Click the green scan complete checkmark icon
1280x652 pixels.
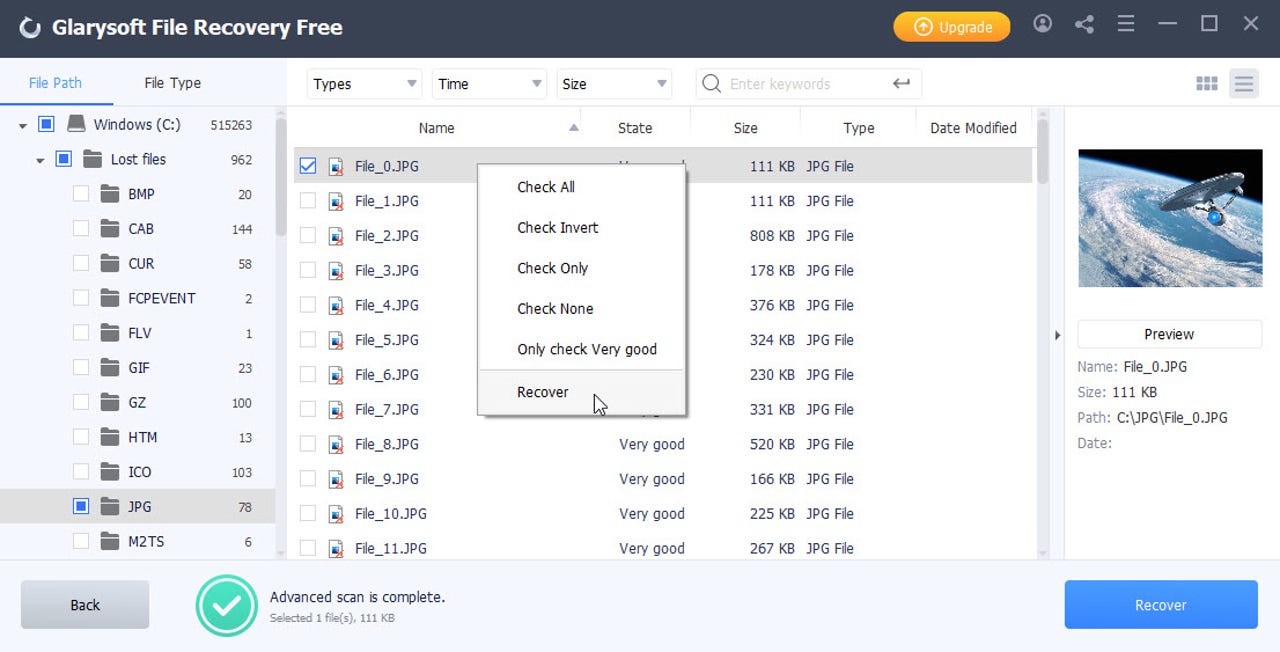tap(227, 605)
